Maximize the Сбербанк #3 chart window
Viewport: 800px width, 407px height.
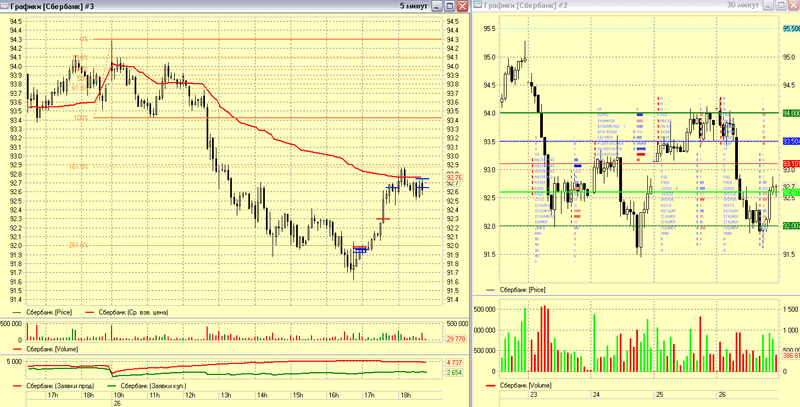[x=449, y=6]
